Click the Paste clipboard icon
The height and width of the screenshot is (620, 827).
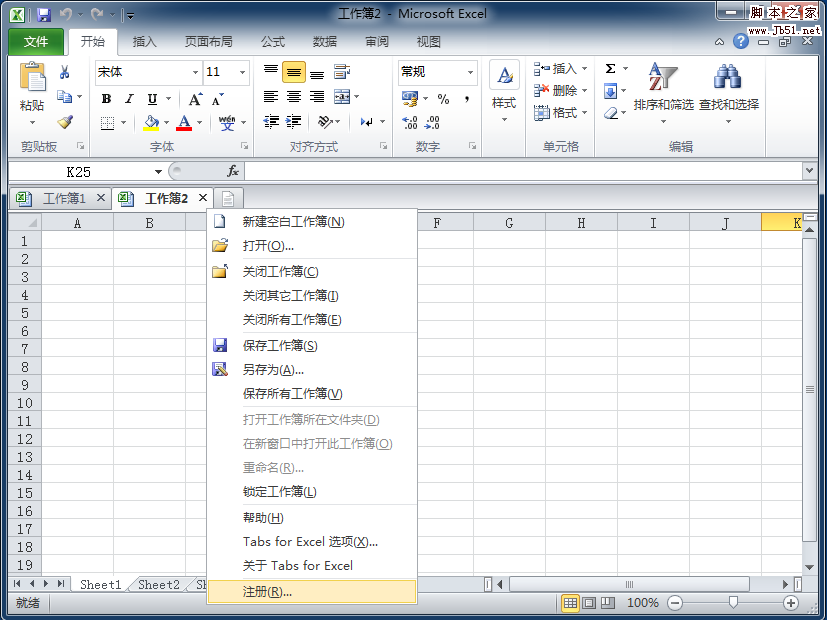32,76
